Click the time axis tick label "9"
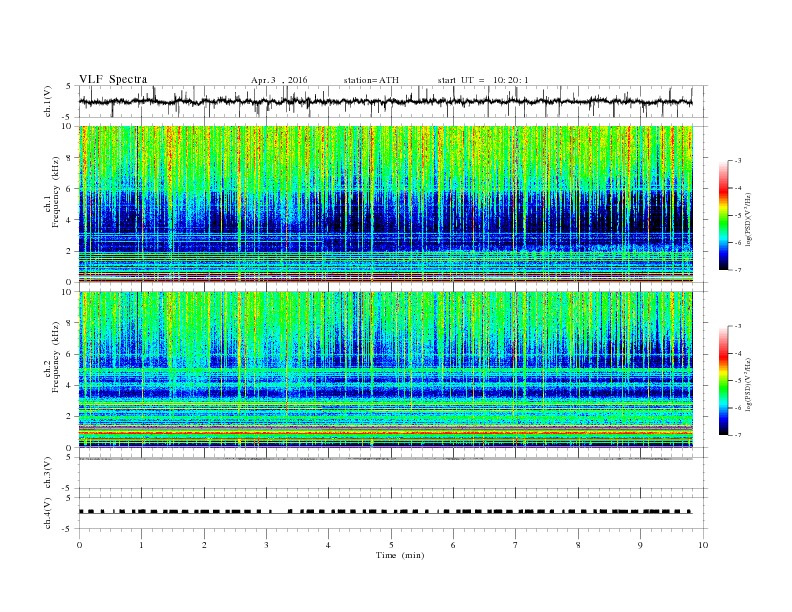 point(640,545)
